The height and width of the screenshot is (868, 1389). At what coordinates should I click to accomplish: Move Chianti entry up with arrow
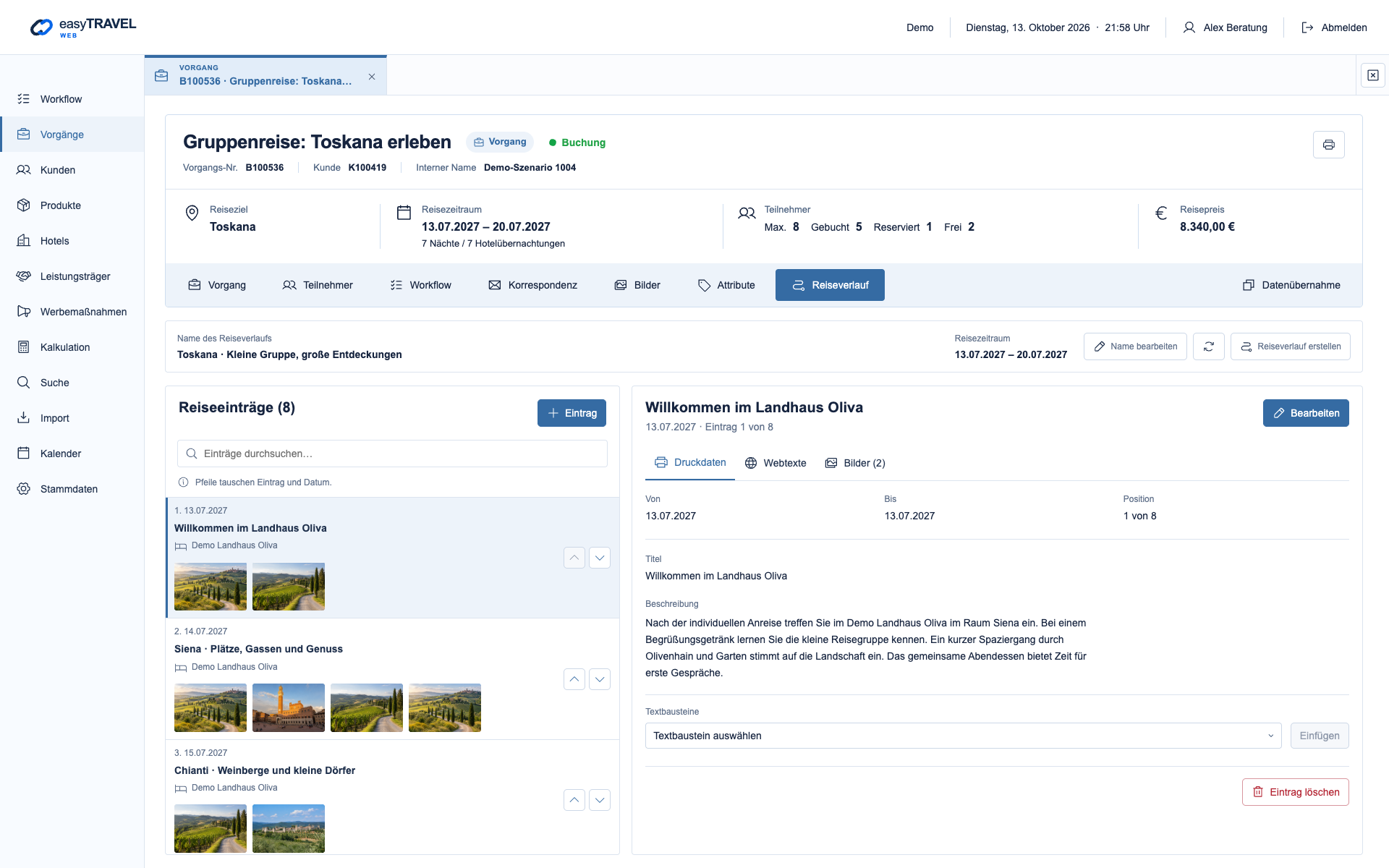574,800
